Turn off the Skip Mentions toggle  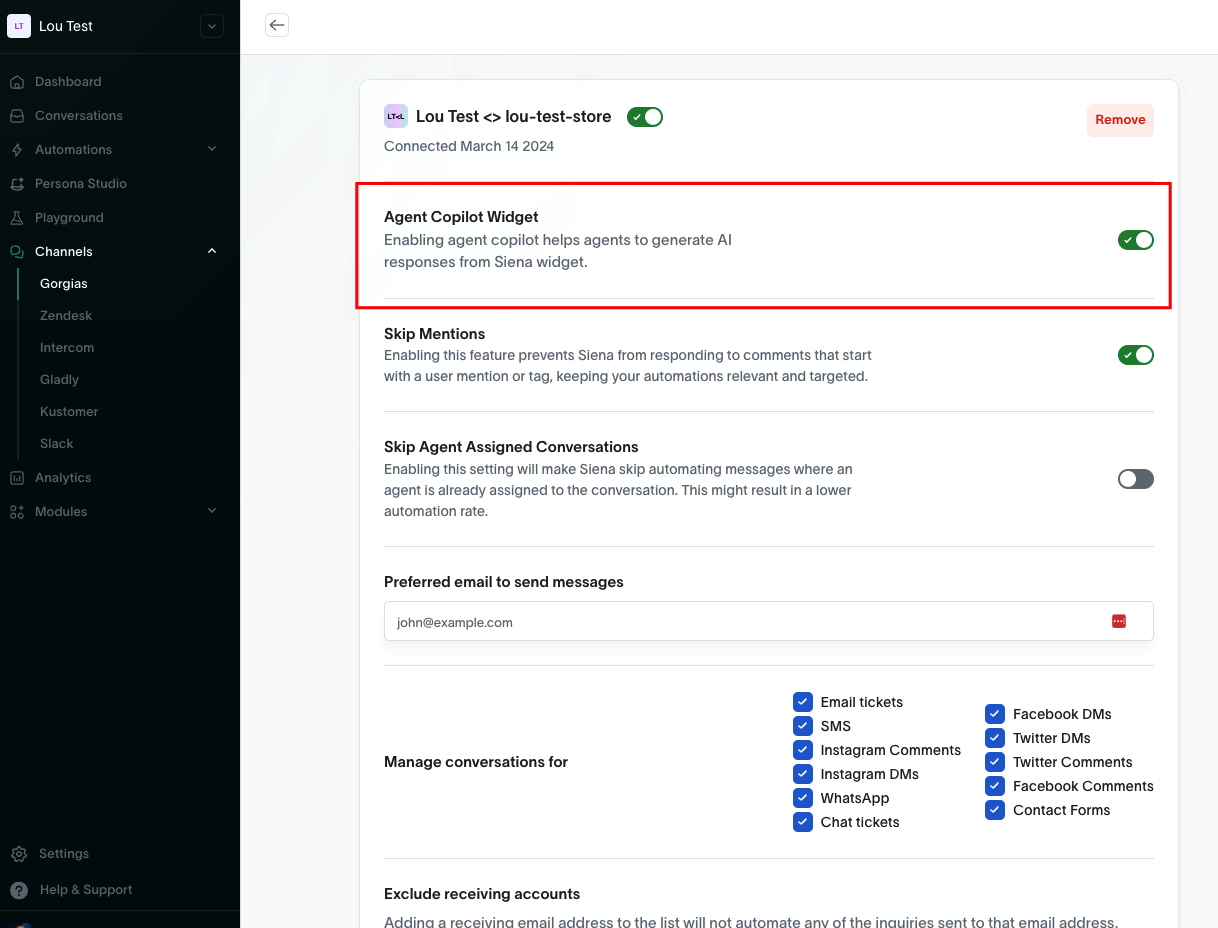point(1136,355)
